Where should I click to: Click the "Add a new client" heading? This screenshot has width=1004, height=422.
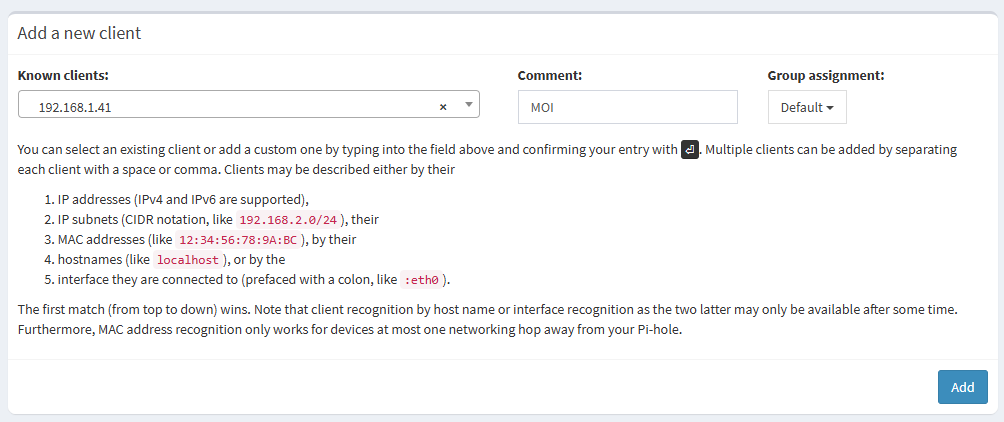(x=79, y=33)
